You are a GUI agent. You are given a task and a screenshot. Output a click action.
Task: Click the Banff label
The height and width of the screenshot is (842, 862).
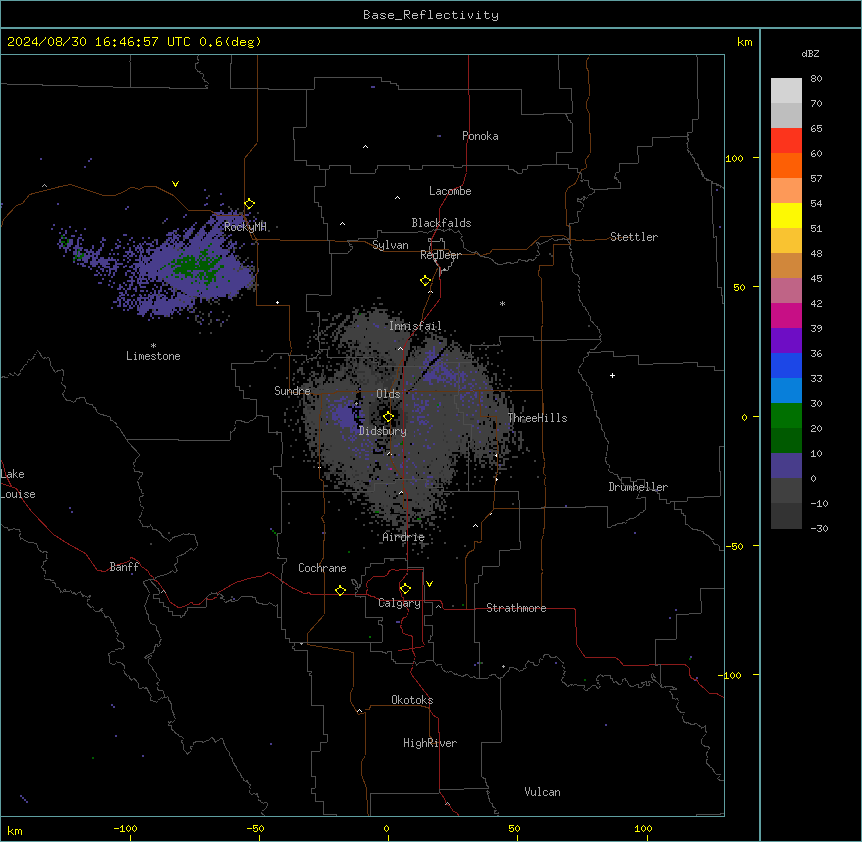pyautogui.click(x=124, y=567)
